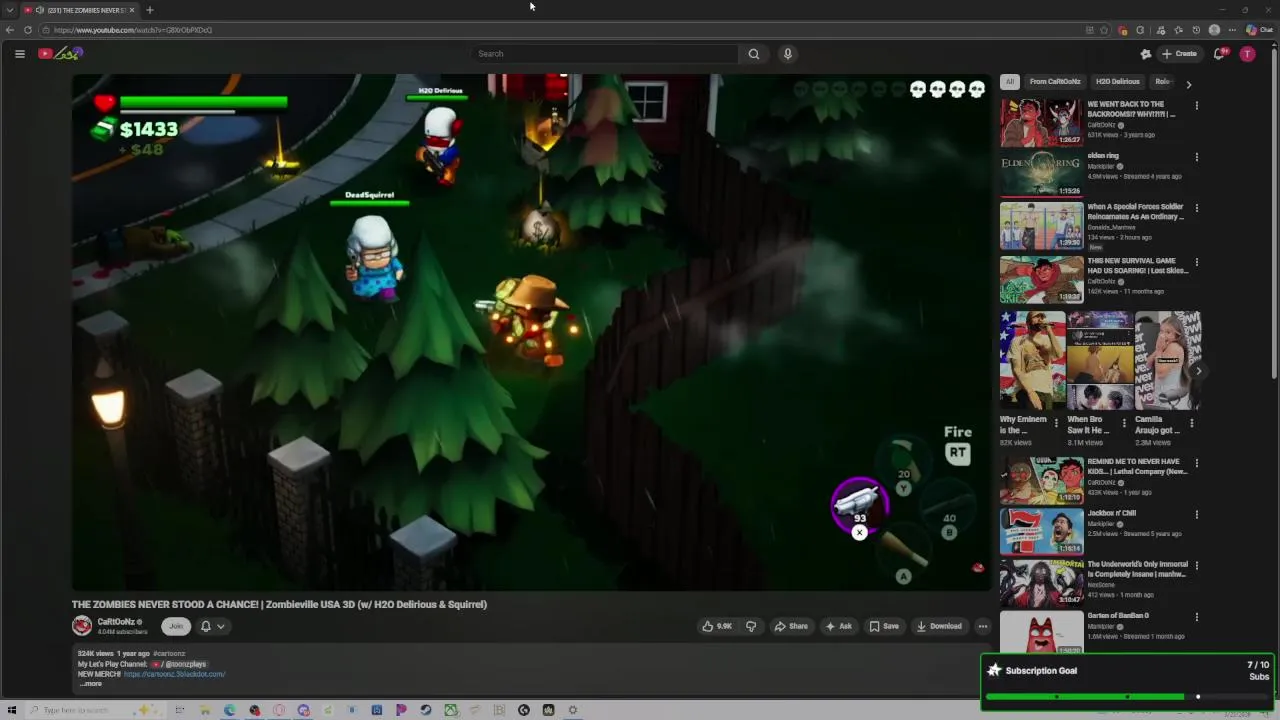Click the Join channel button
The height and width of the screenshot is (720, 1280).
(x=176, y=626)
